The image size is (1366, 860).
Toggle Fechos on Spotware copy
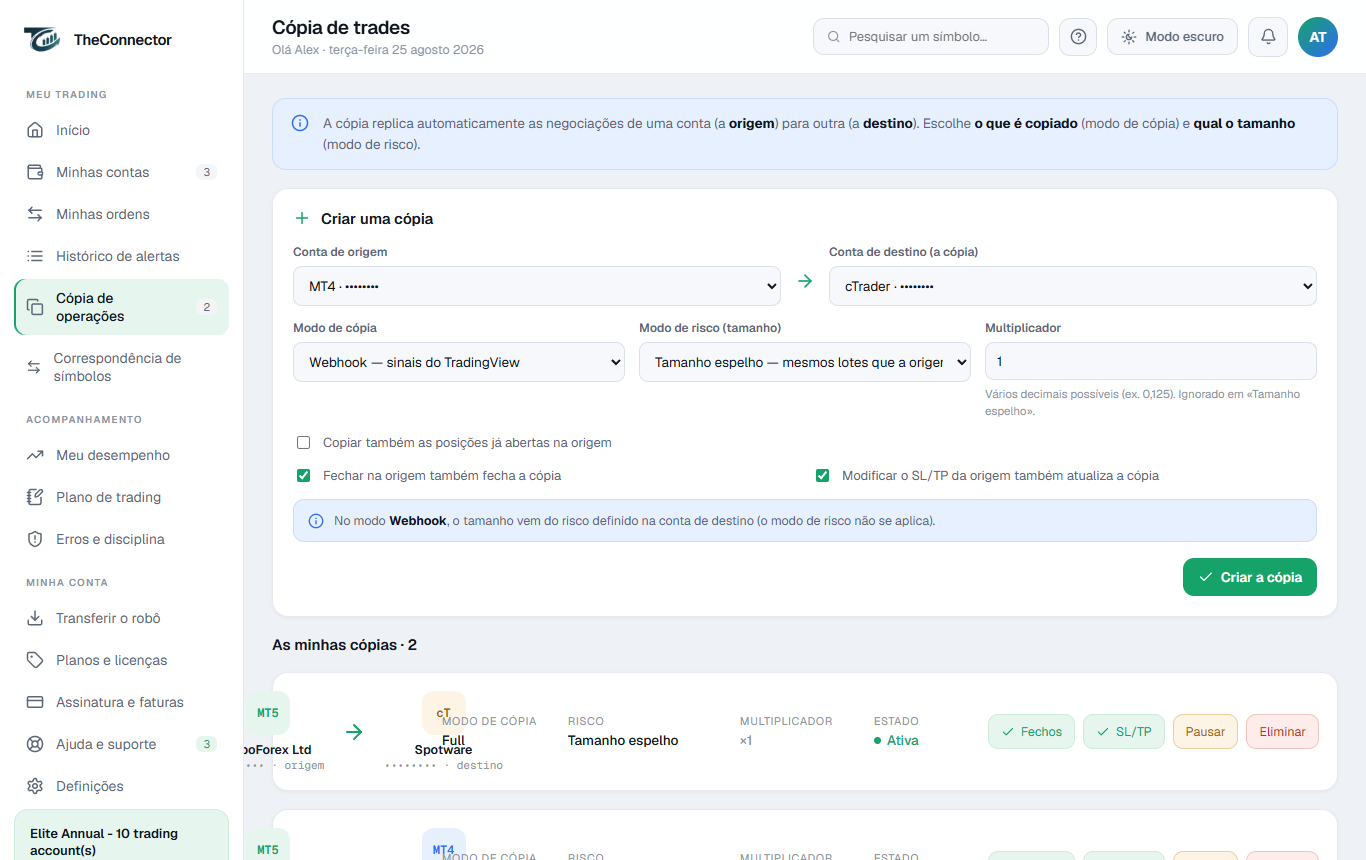[x=1031, y=731]
